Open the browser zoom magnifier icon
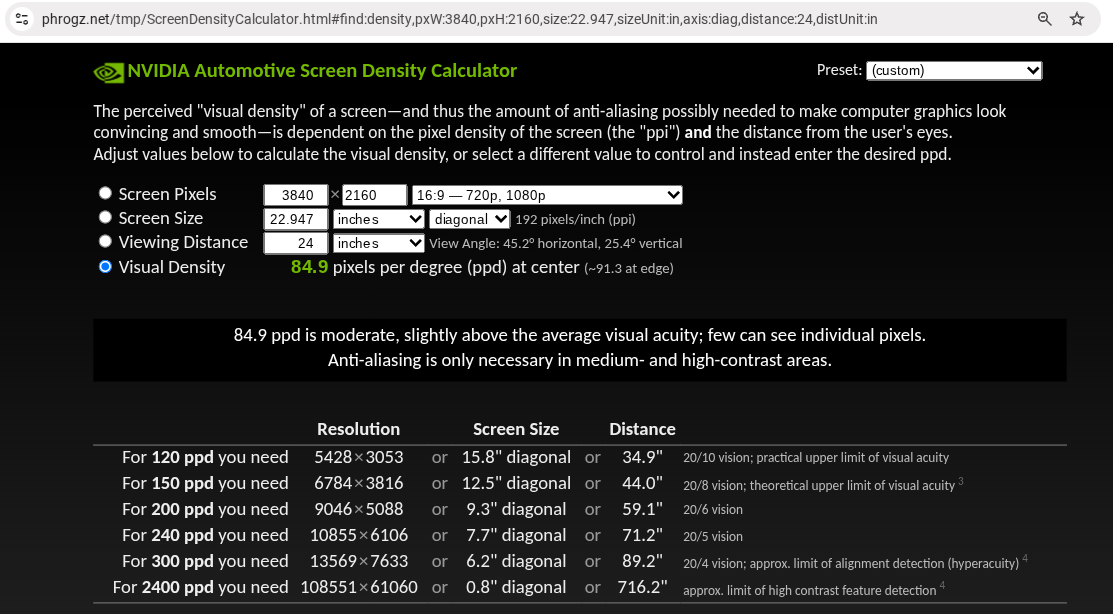This screenshot has width=1113, height=614. [x=1044, y=19]
